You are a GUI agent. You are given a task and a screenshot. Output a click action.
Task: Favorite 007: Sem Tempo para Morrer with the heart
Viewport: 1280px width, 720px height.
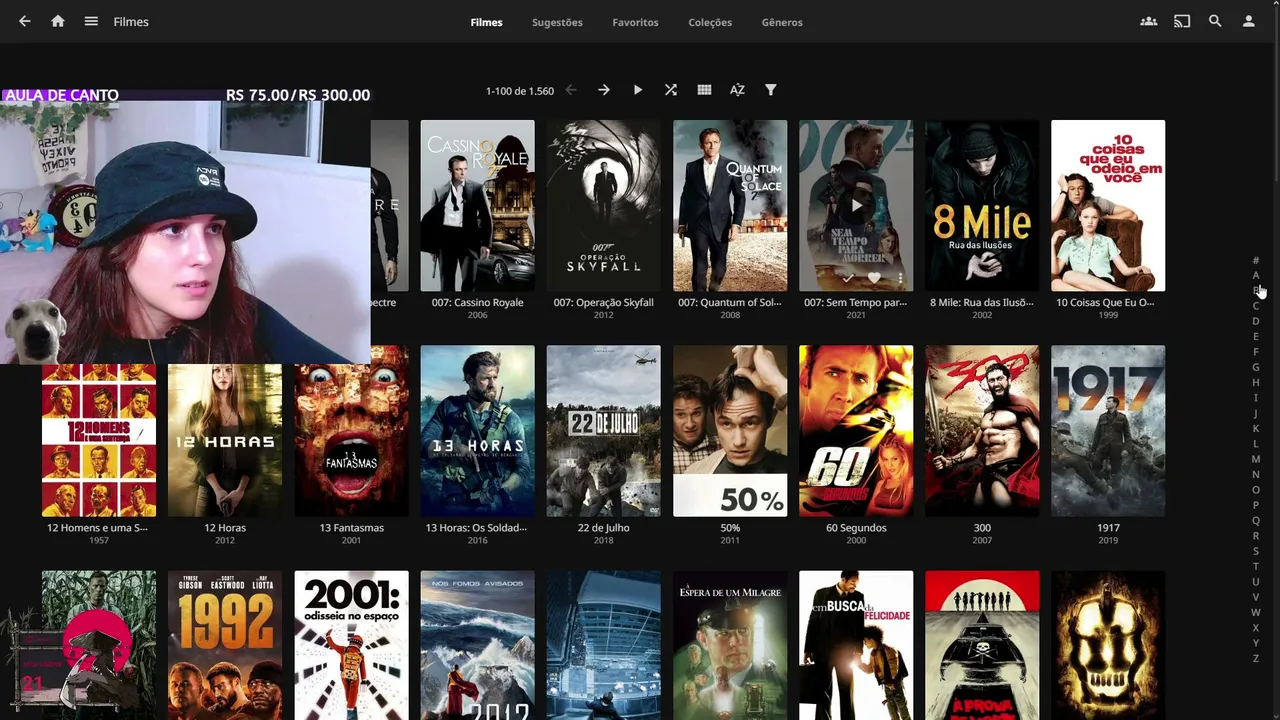(x=874, y=278)
